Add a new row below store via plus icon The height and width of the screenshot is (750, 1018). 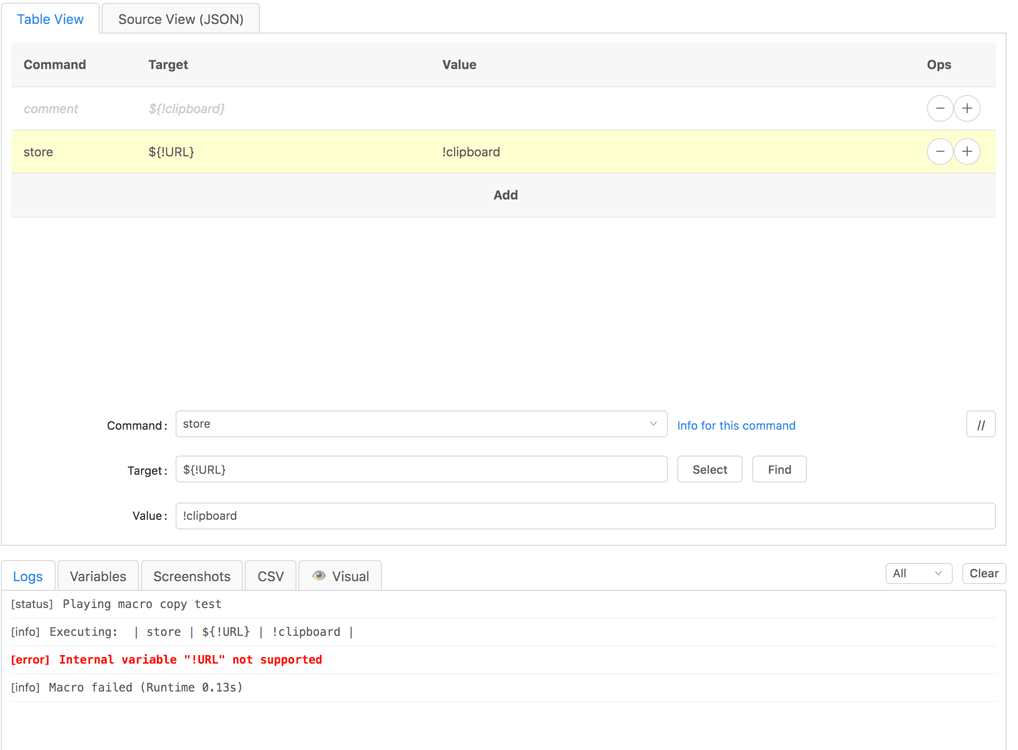coord(967,151)
